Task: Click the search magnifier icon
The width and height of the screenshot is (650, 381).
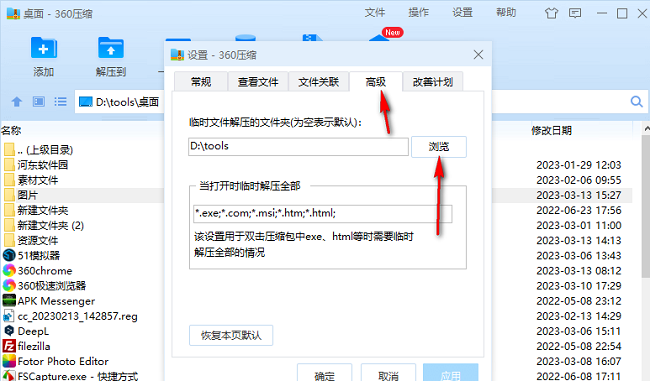Action: click(x=636, y=102)
